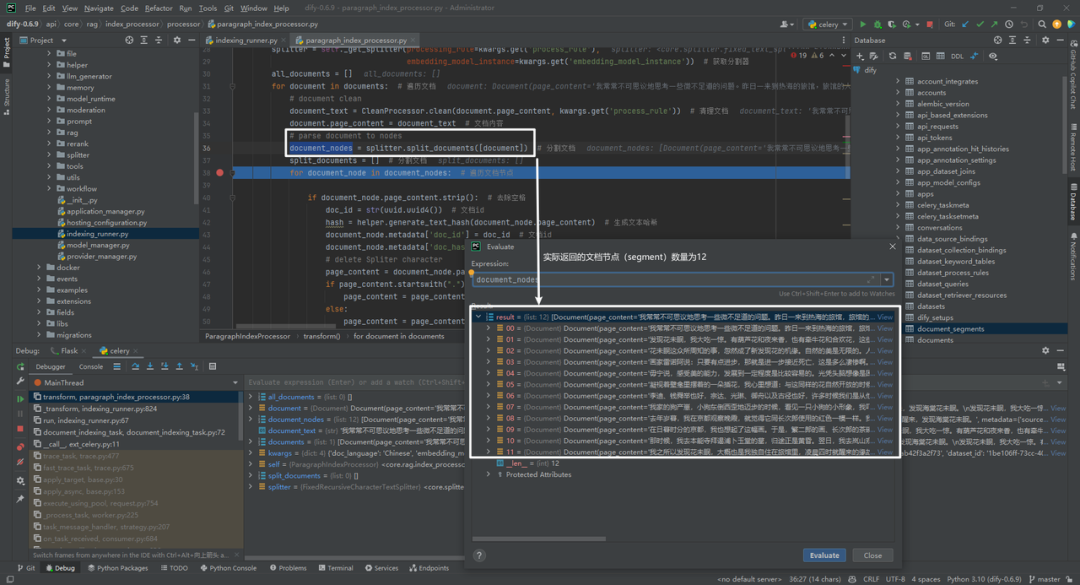This screenshot has height=585, width=1080.
Task: Click the Evaluate button
Action: click(x=824, y=555)
